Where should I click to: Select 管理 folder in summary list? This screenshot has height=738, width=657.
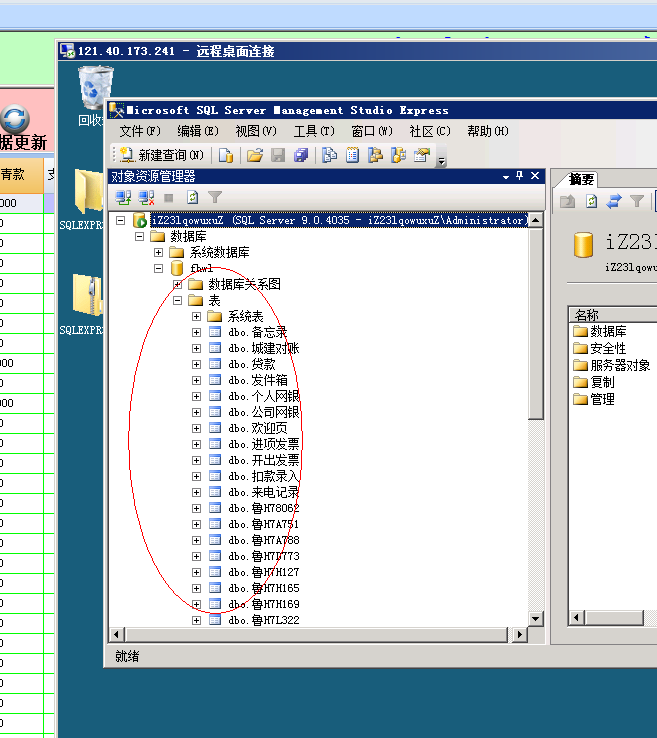(x=594, y=399)
